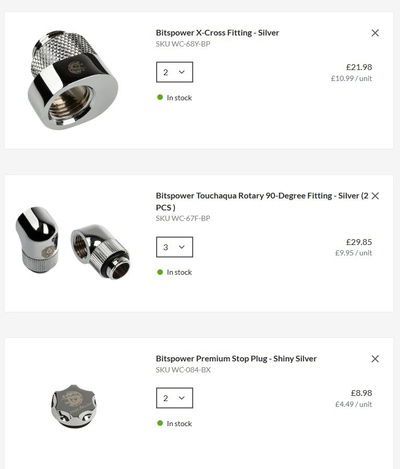This screenshot has width=400, height=469.
Task: Open quantity dropdown for X-Cross Fitting
Action: 174,72
